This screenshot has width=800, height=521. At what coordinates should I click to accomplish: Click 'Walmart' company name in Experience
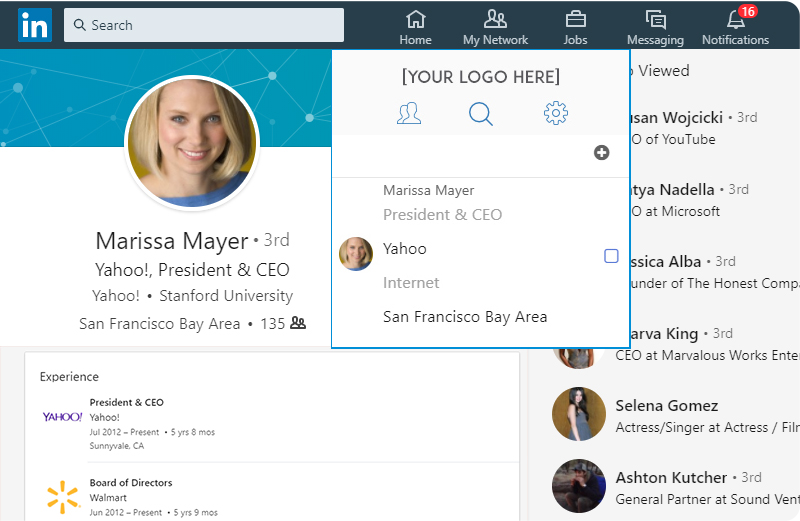click(108, 498)
